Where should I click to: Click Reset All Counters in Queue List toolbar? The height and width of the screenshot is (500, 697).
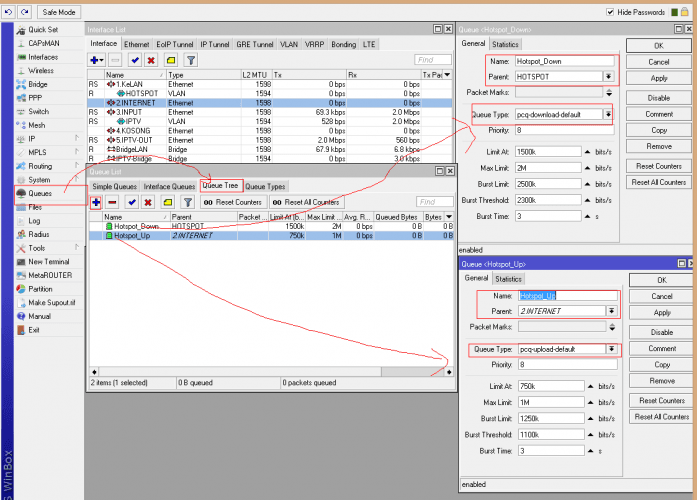[306, 203]
